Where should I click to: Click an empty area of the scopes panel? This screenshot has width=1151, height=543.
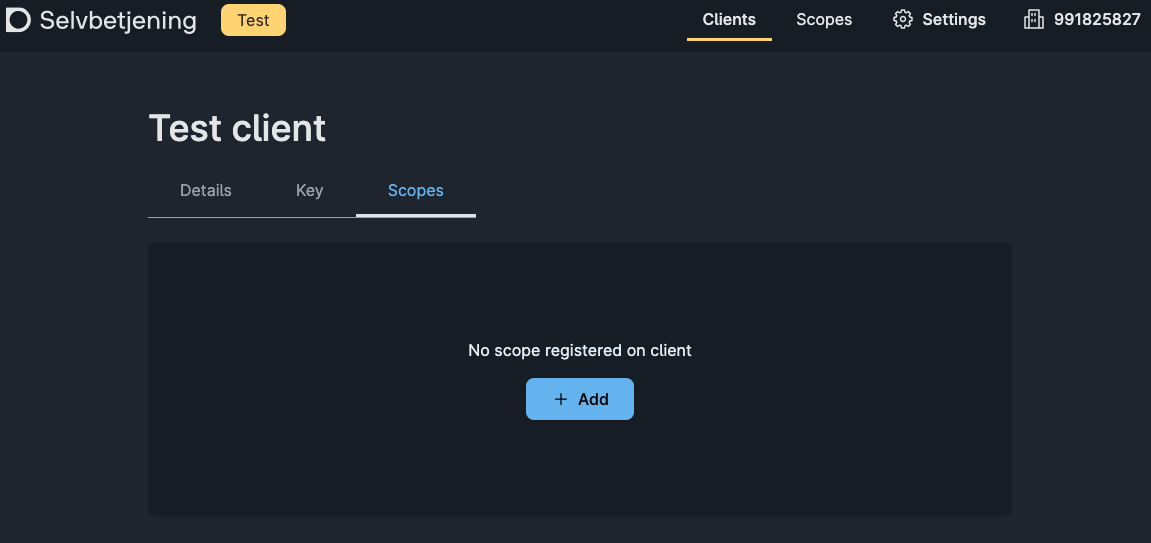click(807, 294)
